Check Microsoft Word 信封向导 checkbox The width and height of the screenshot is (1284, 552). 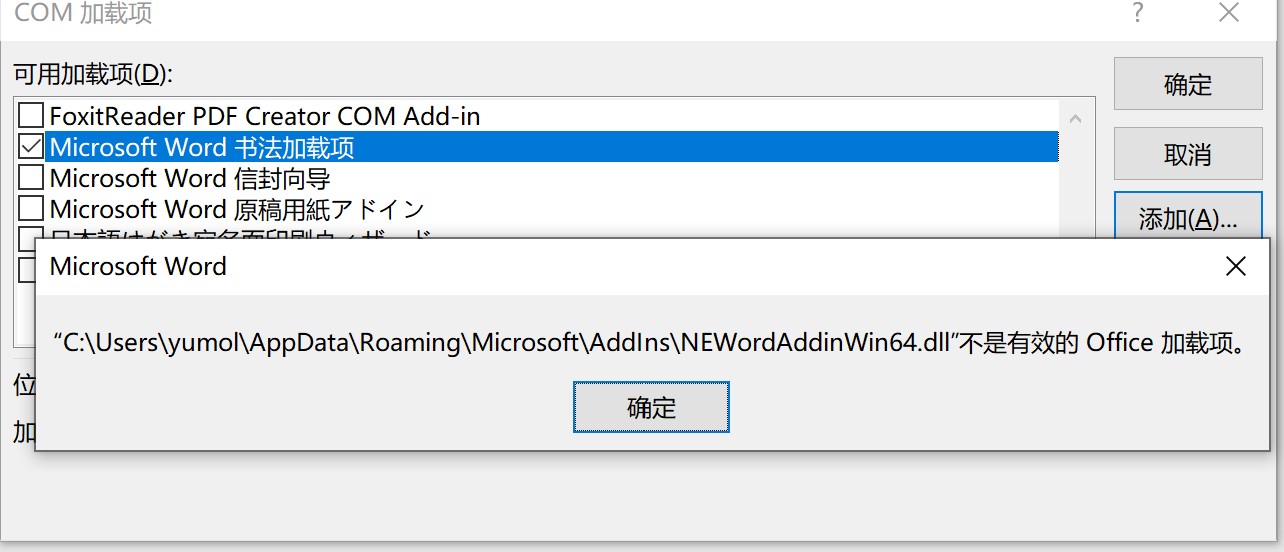point(32,178)
